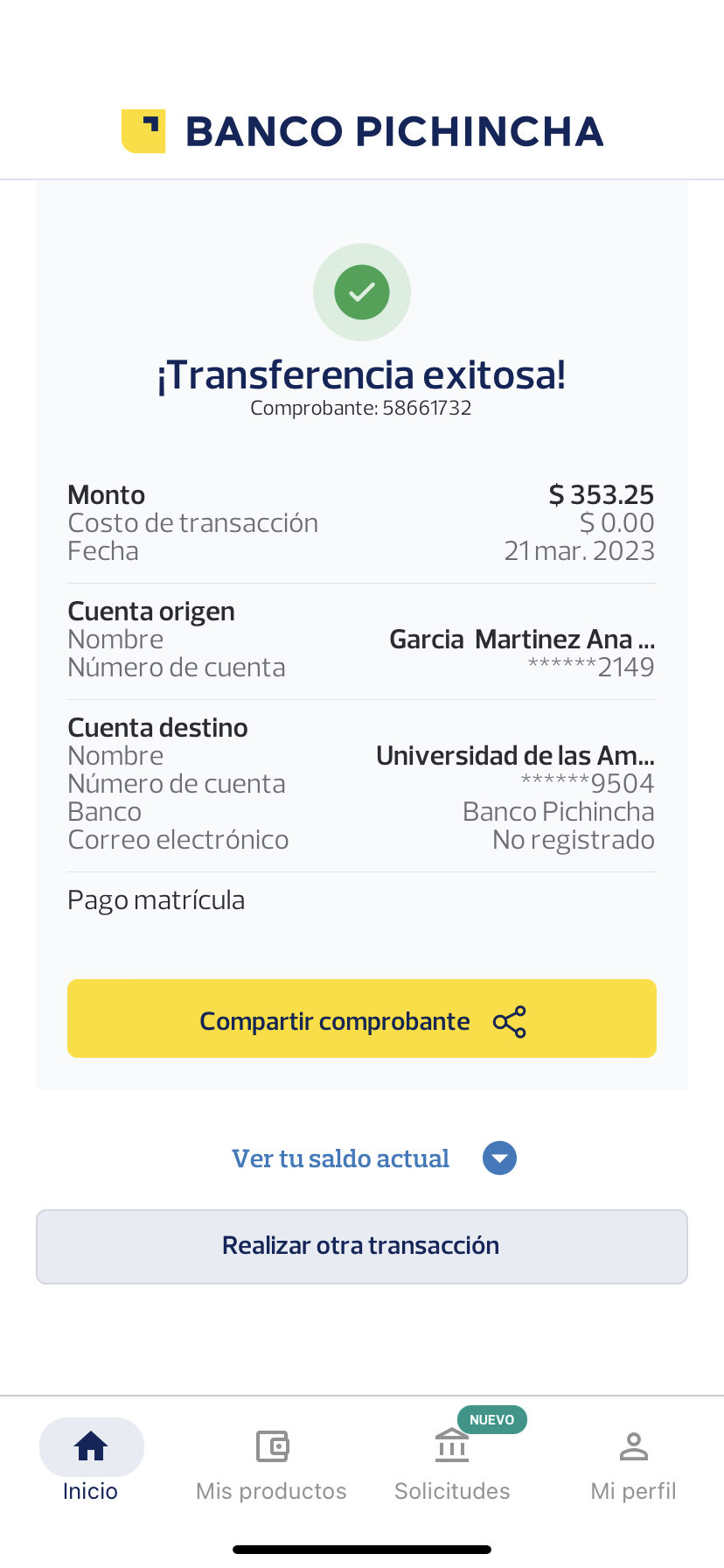Open the Mis productos wallet icon
The height and width of the screenshot is (1568, 724).
click(272, 1446)
